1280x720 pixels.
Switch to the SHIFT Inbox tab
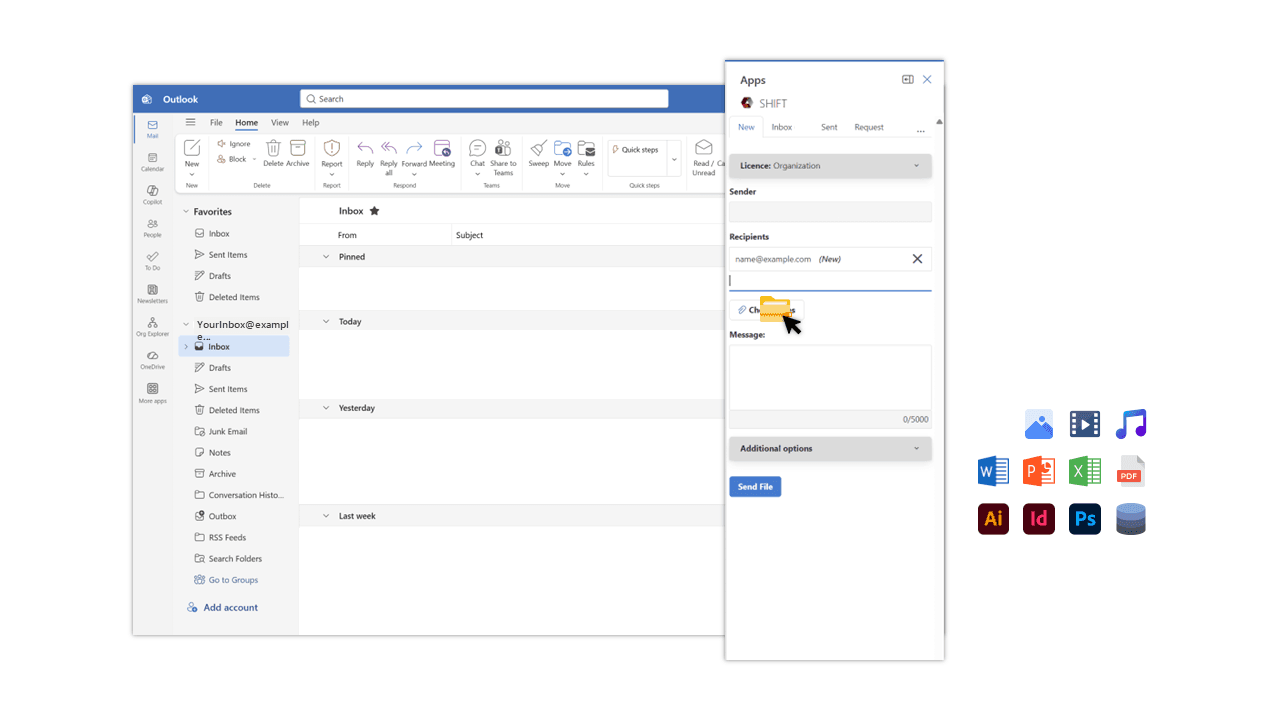pyautogui.click(x=782, y=127)
